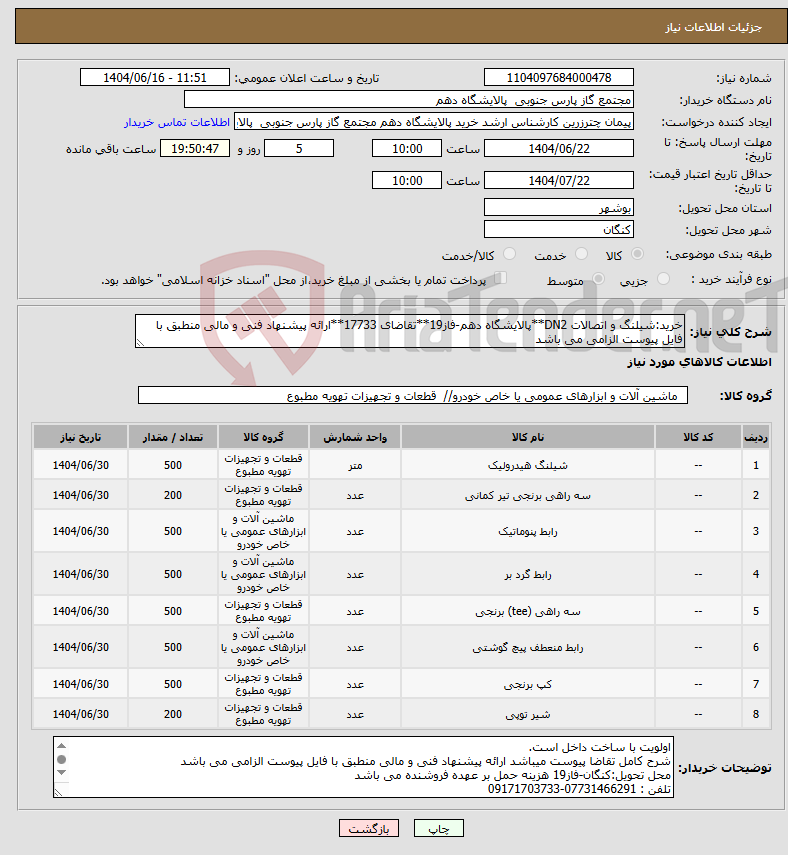Click the گروه کالا column header
The width and height of the screenshot is (788, 855).
pos(263,437)
